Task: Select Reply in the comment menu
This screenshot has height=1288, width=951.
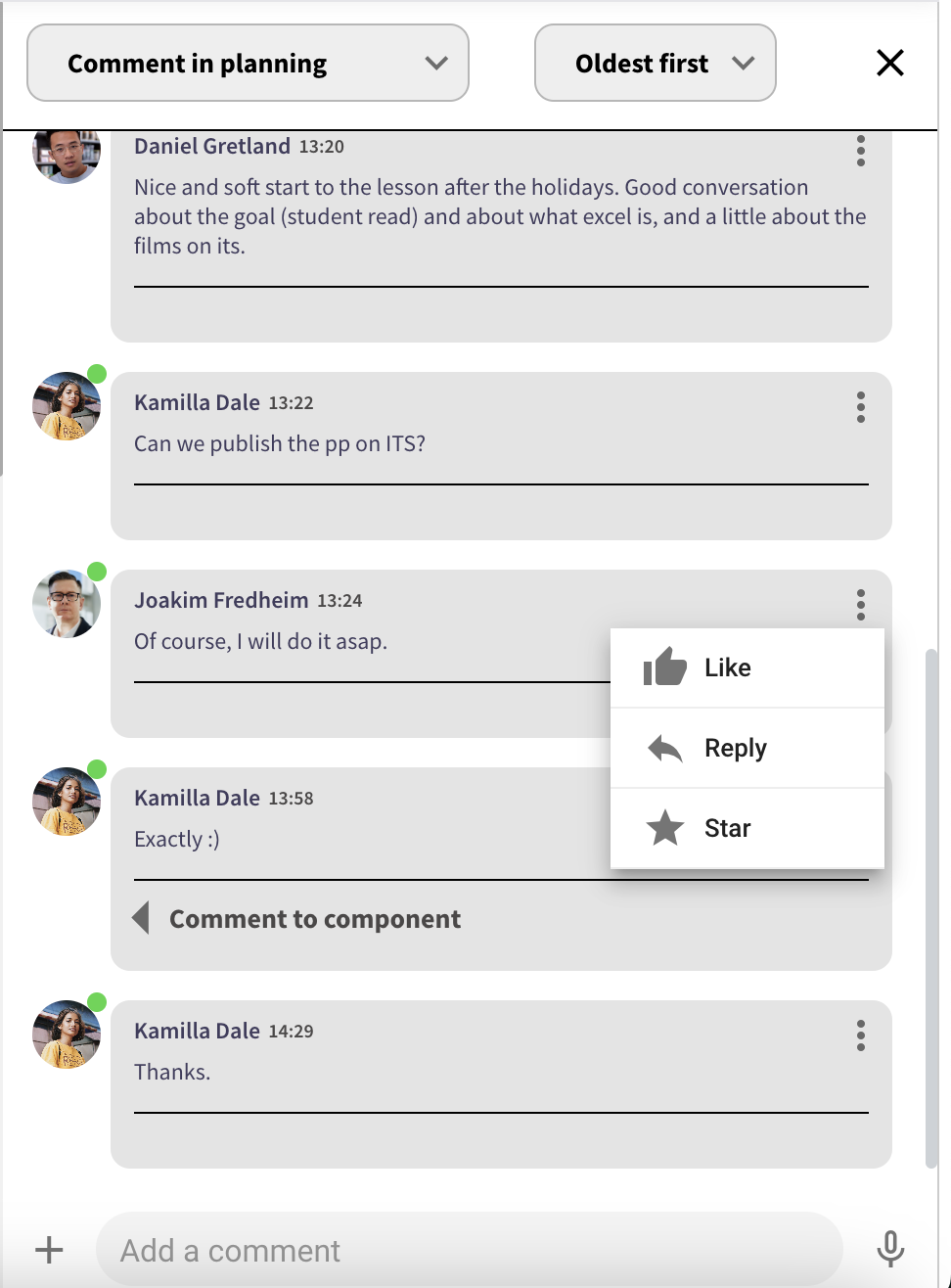Action: [x=736, y=749]
